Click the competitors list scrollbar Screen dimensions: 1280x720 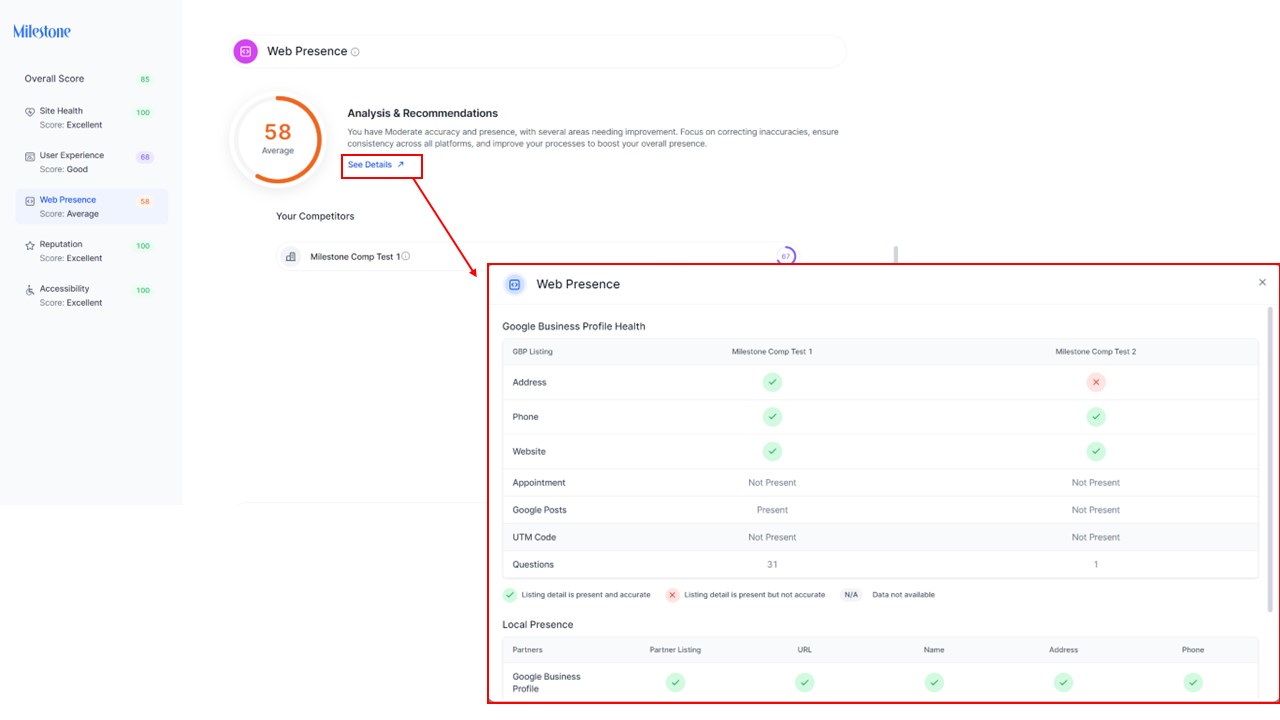coord(895,254)
